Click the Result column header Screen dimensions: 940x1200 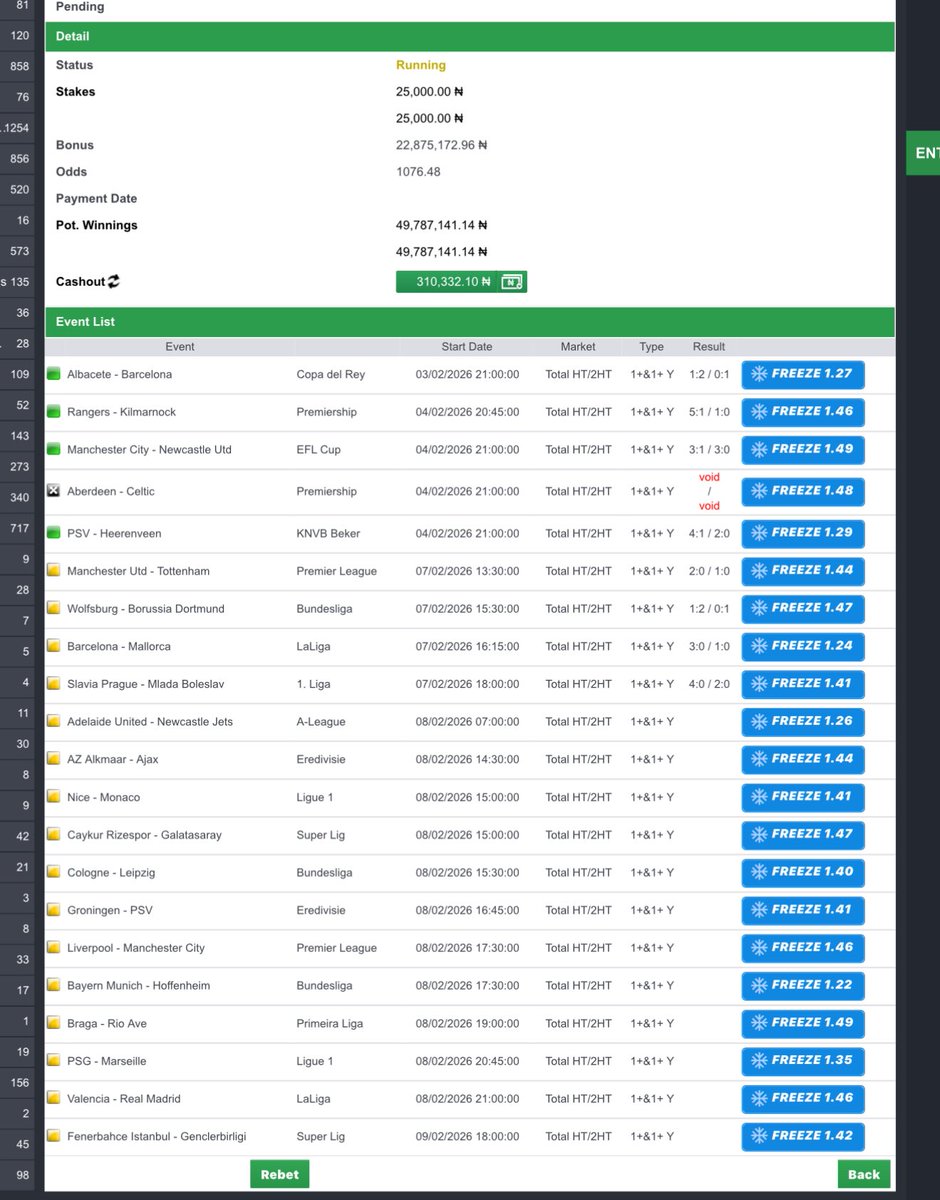(x=709, y=347)
